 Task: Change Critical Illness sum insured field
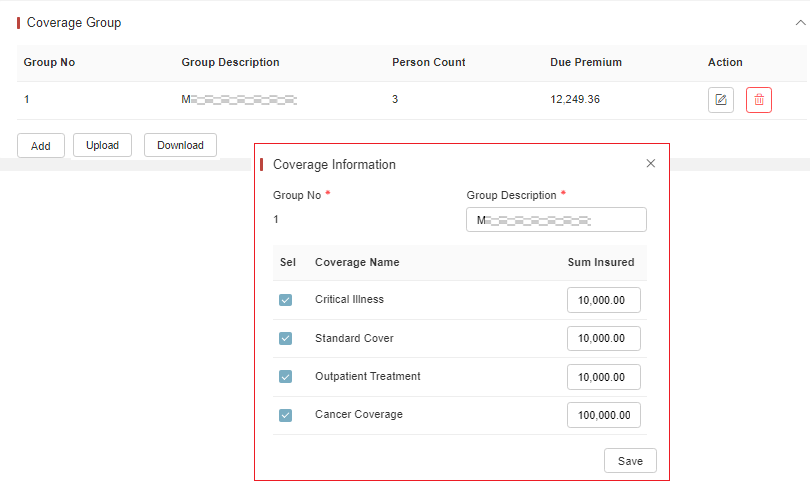point(604,300)
